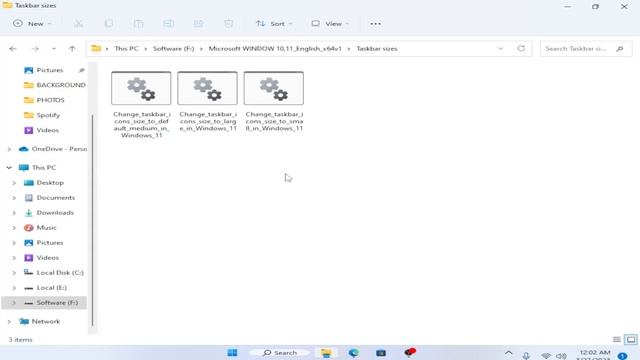Select Desktop under This PC

tap(44, 183)
